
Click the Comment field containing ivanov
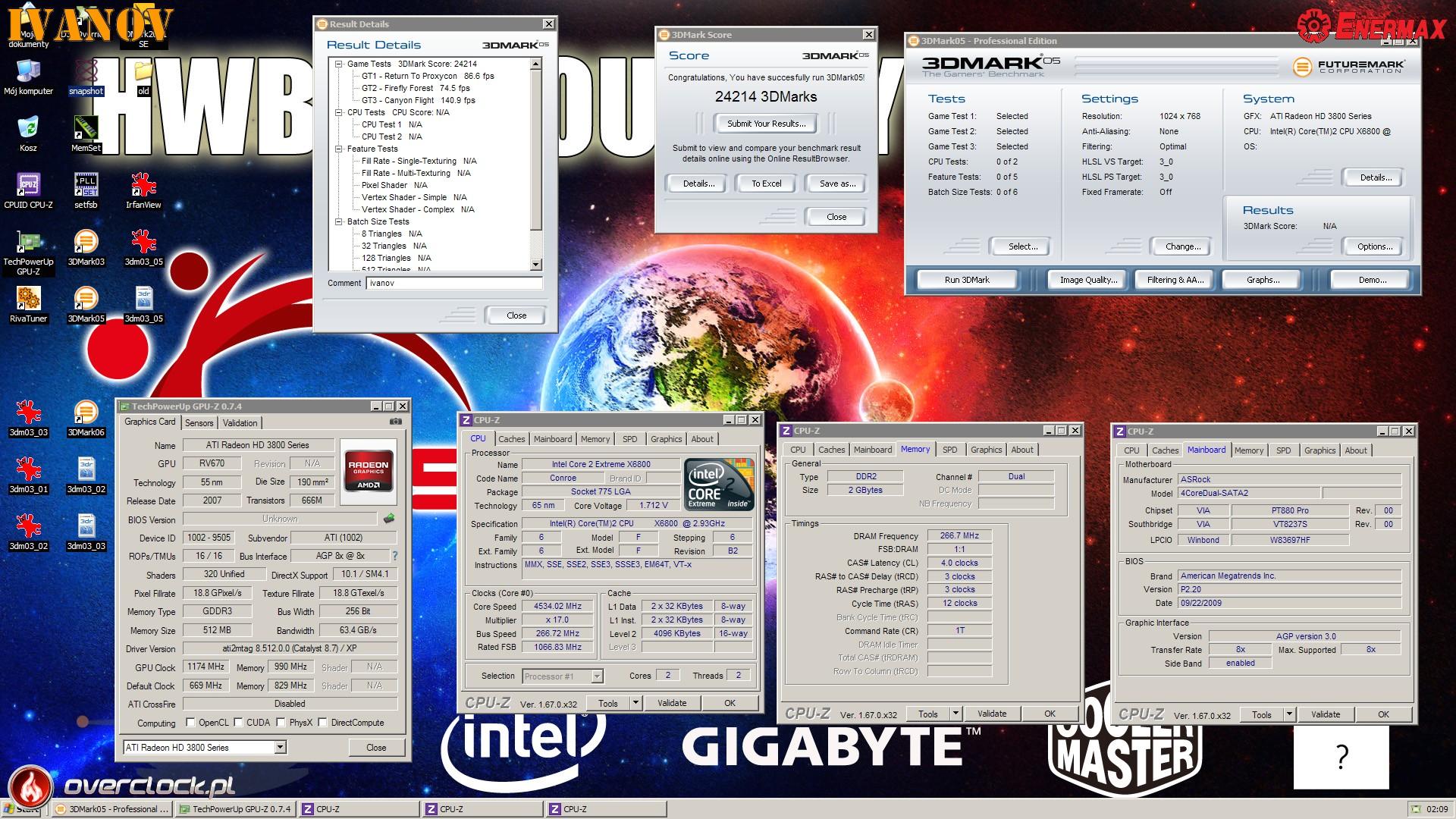[454, 283]
